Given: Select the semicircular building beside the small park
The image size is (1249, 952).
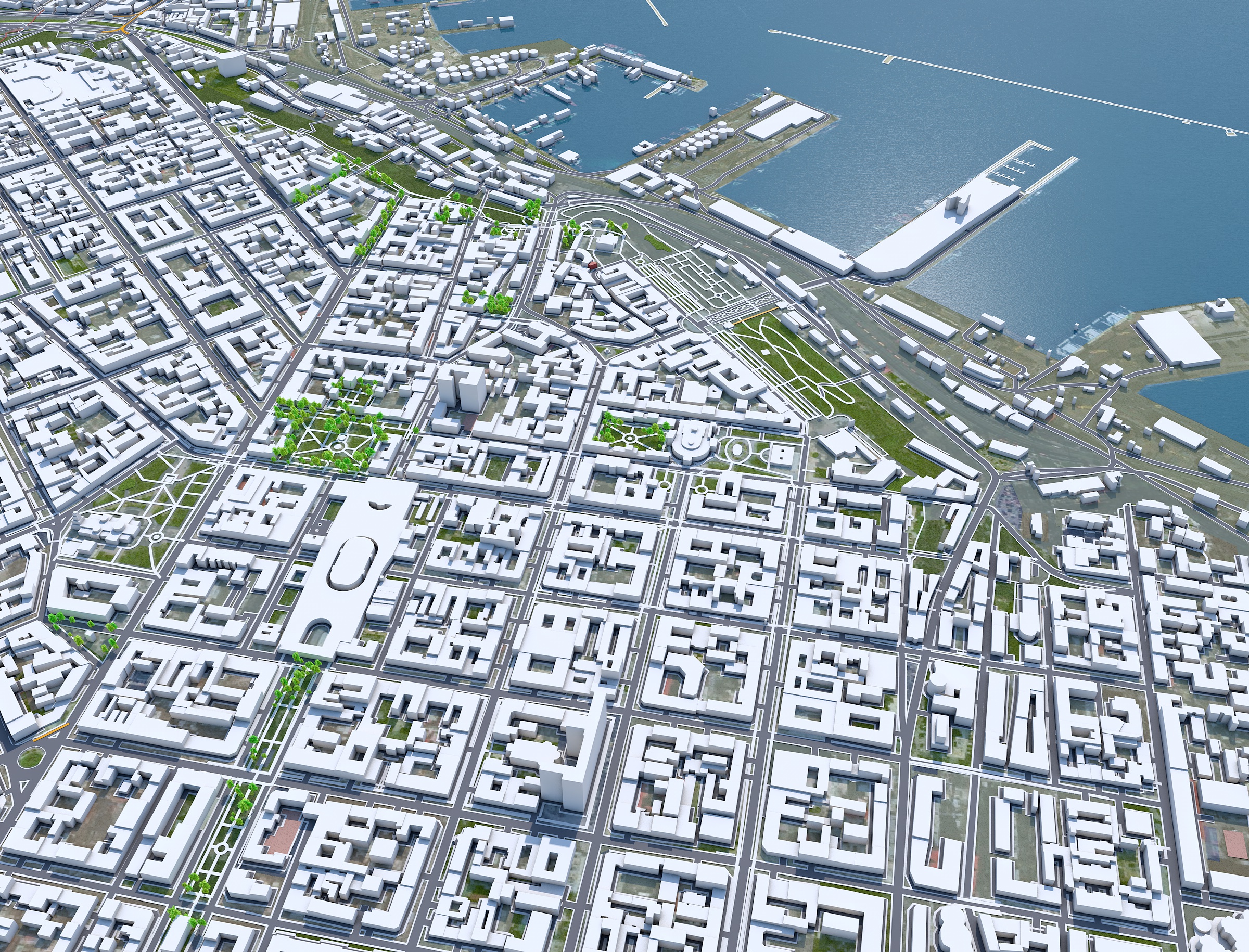Looking at the screenshot, I should (x=690, y=448).
